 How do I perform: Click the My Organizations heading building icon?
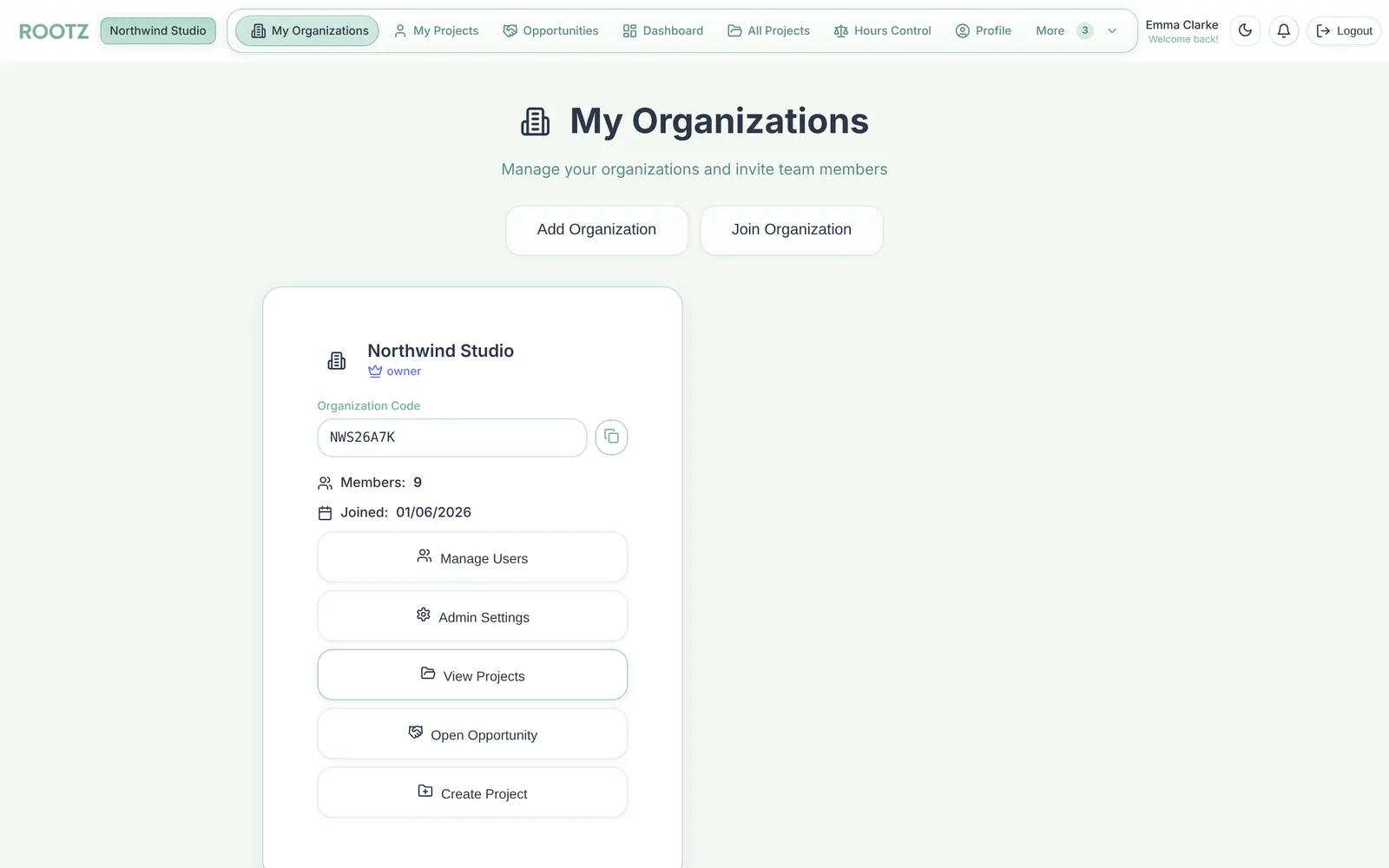(536, 122)
